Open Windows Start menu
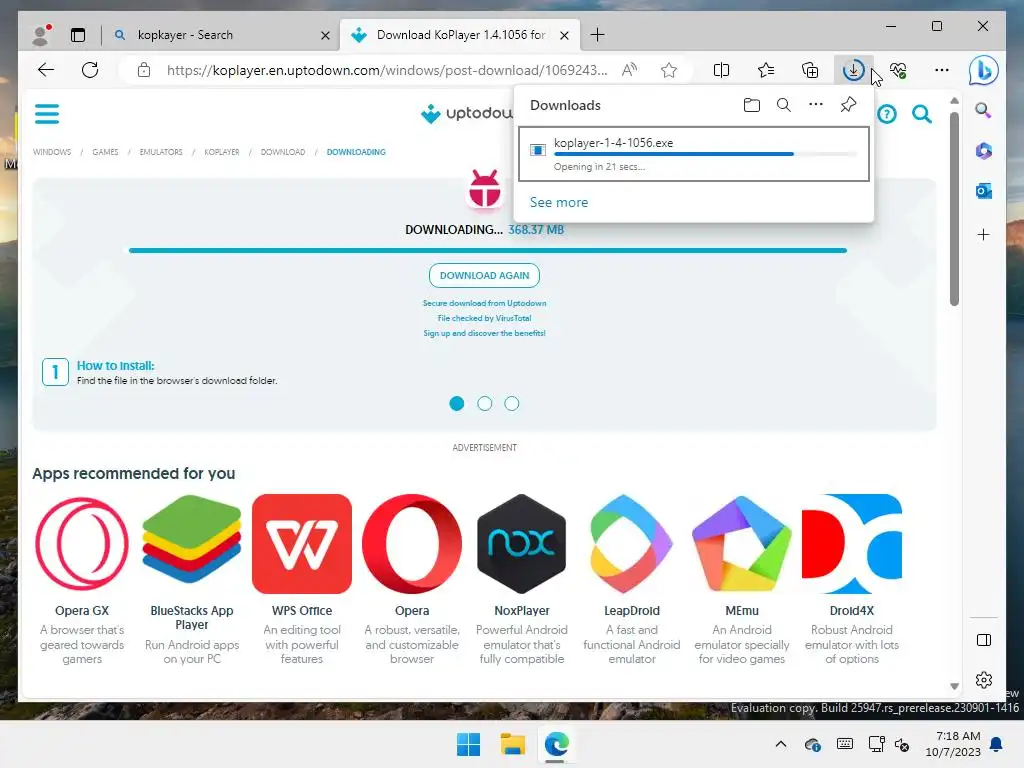 click(x=468, y=744)
